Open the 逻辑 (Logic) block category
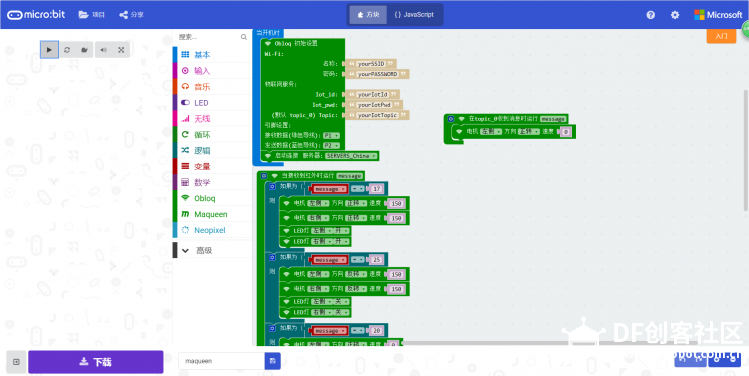749x376 pixels. tap(212, 150)
